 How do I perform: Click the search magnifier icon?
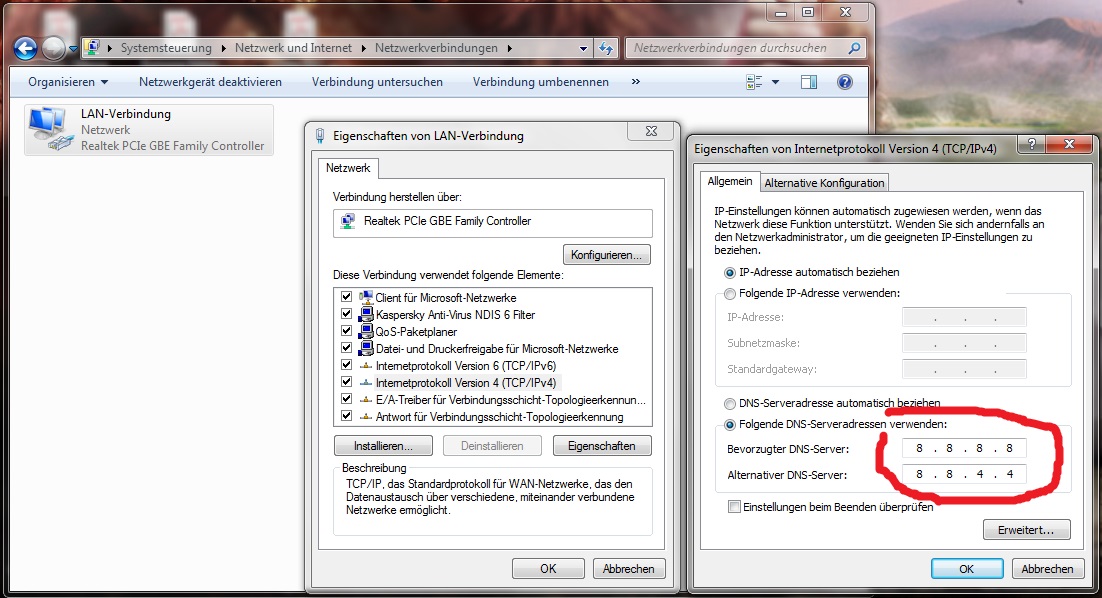(x=854, y=48)
